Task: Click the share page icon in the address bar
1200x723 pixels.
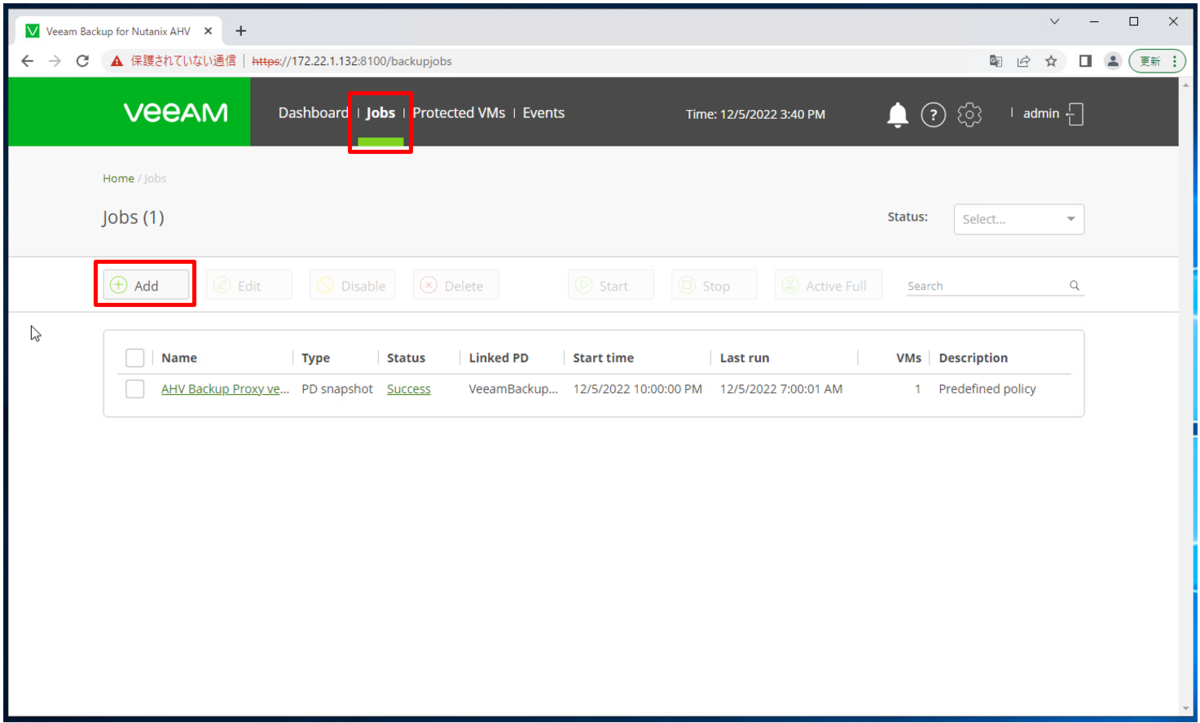Action: [1023, 61]
